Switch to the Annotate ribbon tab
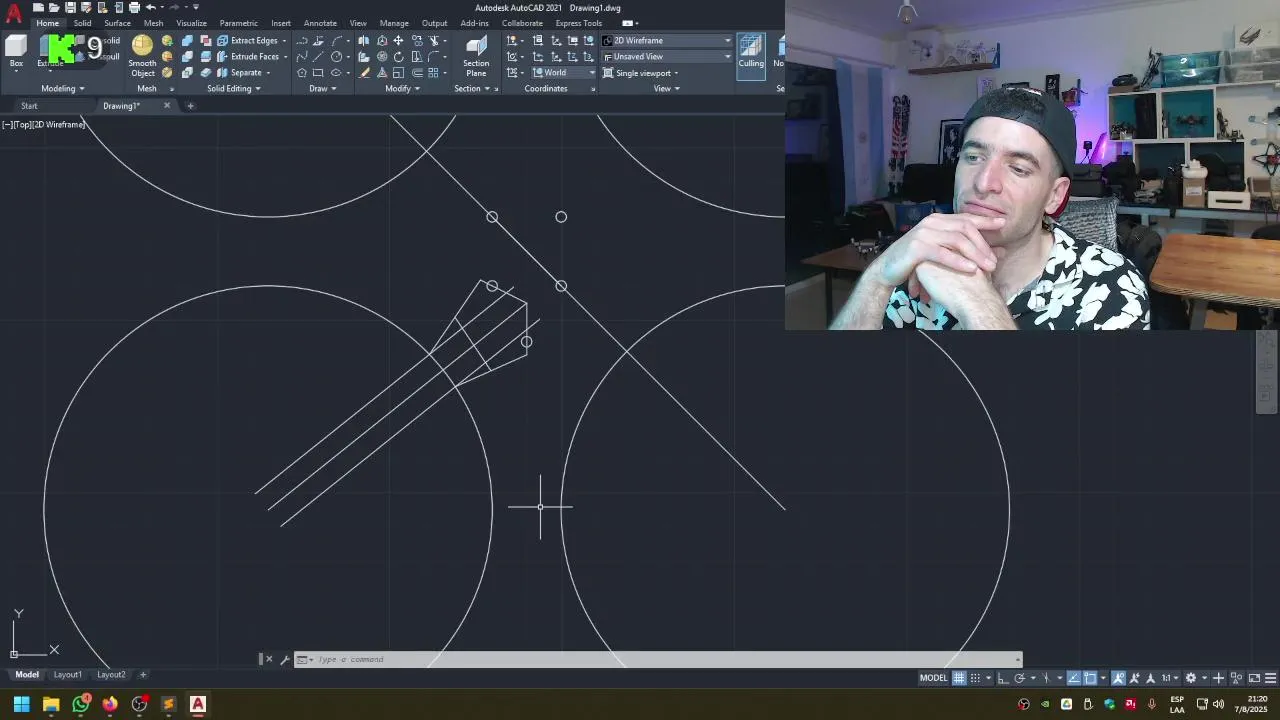Screen dimensions: 1280x720 (x=320, y=23)
